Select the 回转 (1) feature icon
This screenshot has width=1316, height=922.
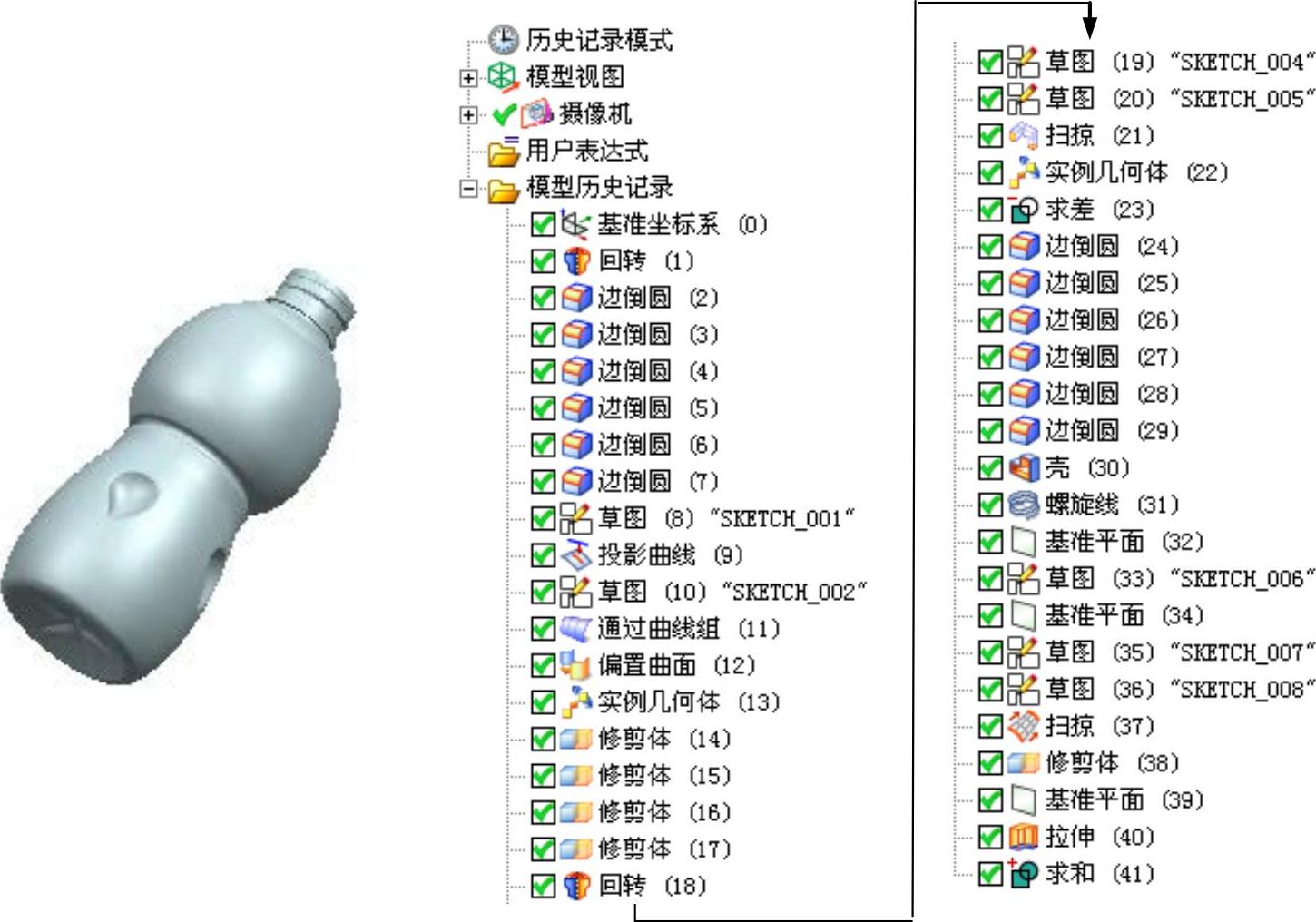pos(576,261)
